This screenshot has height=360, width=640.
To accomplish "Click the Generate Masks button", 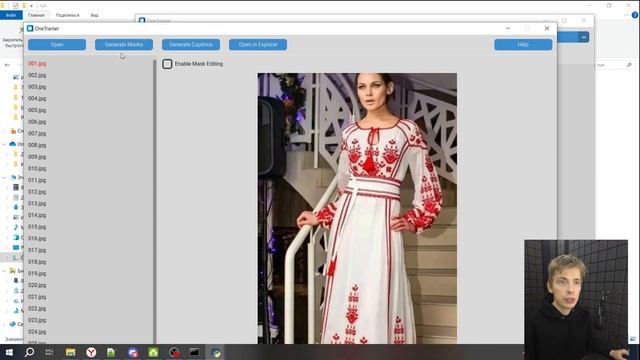I will pyautogui.click(x=124, y=44).
